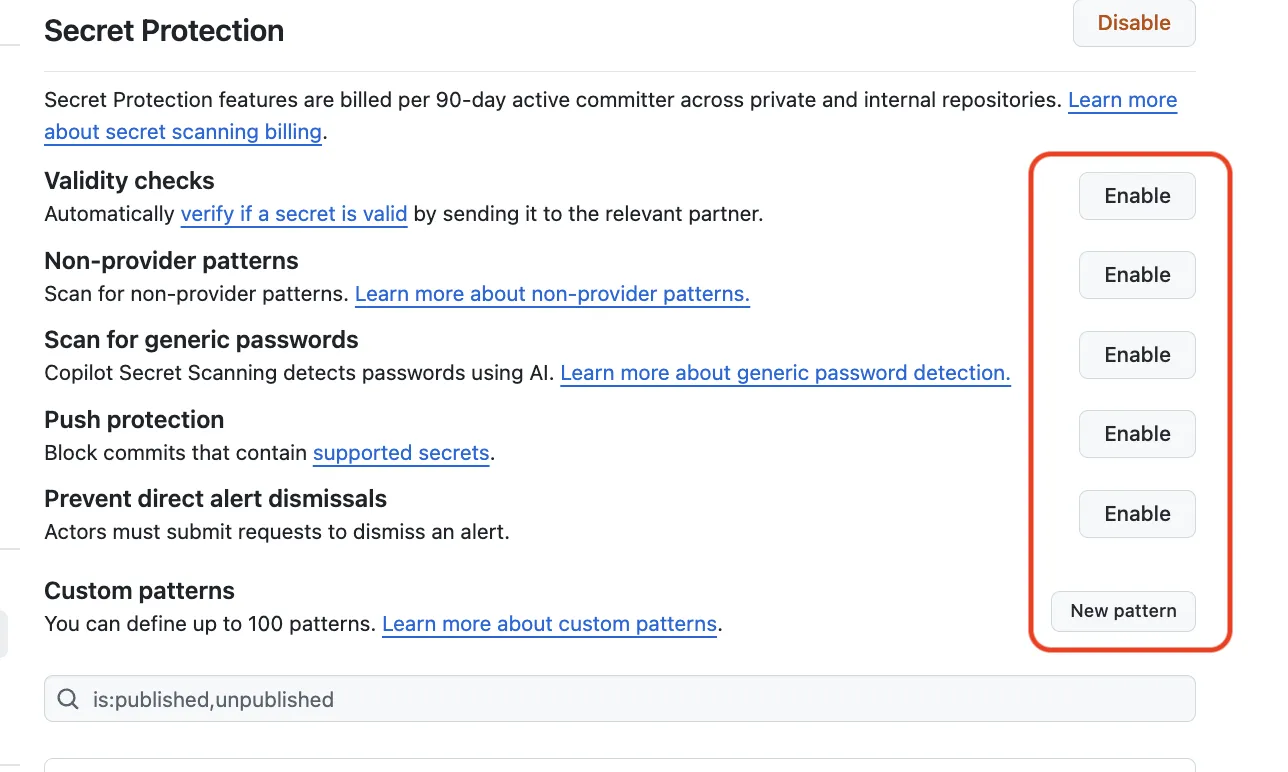Create a New pattern
The height and width of the screenshot is (772, 1288).
1123,611
